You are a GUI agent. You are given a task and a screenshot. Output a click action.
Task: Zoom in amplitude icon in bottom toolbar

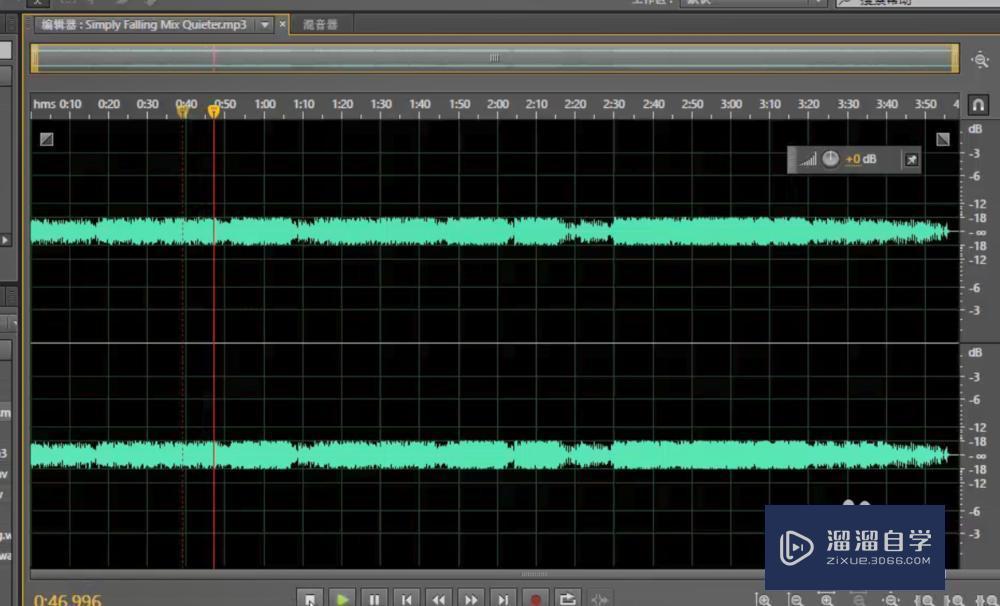coord(763,600)
